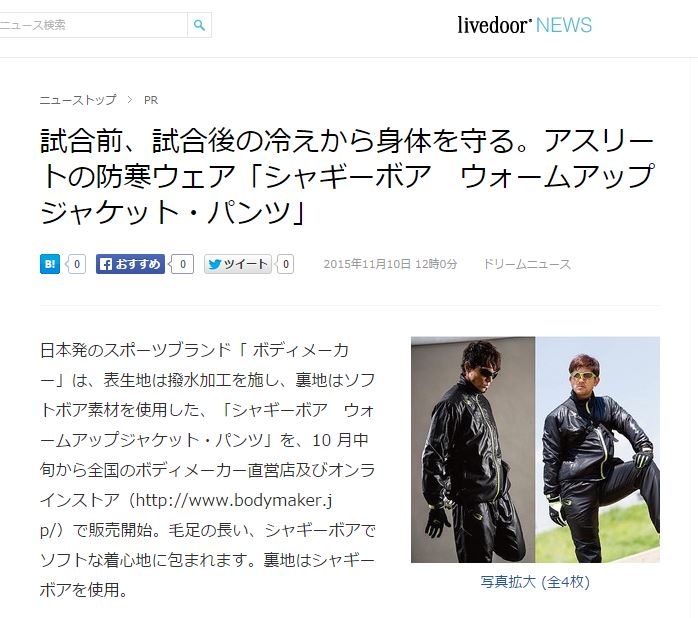Focus the ニュース検索 search field

(93, 25)
